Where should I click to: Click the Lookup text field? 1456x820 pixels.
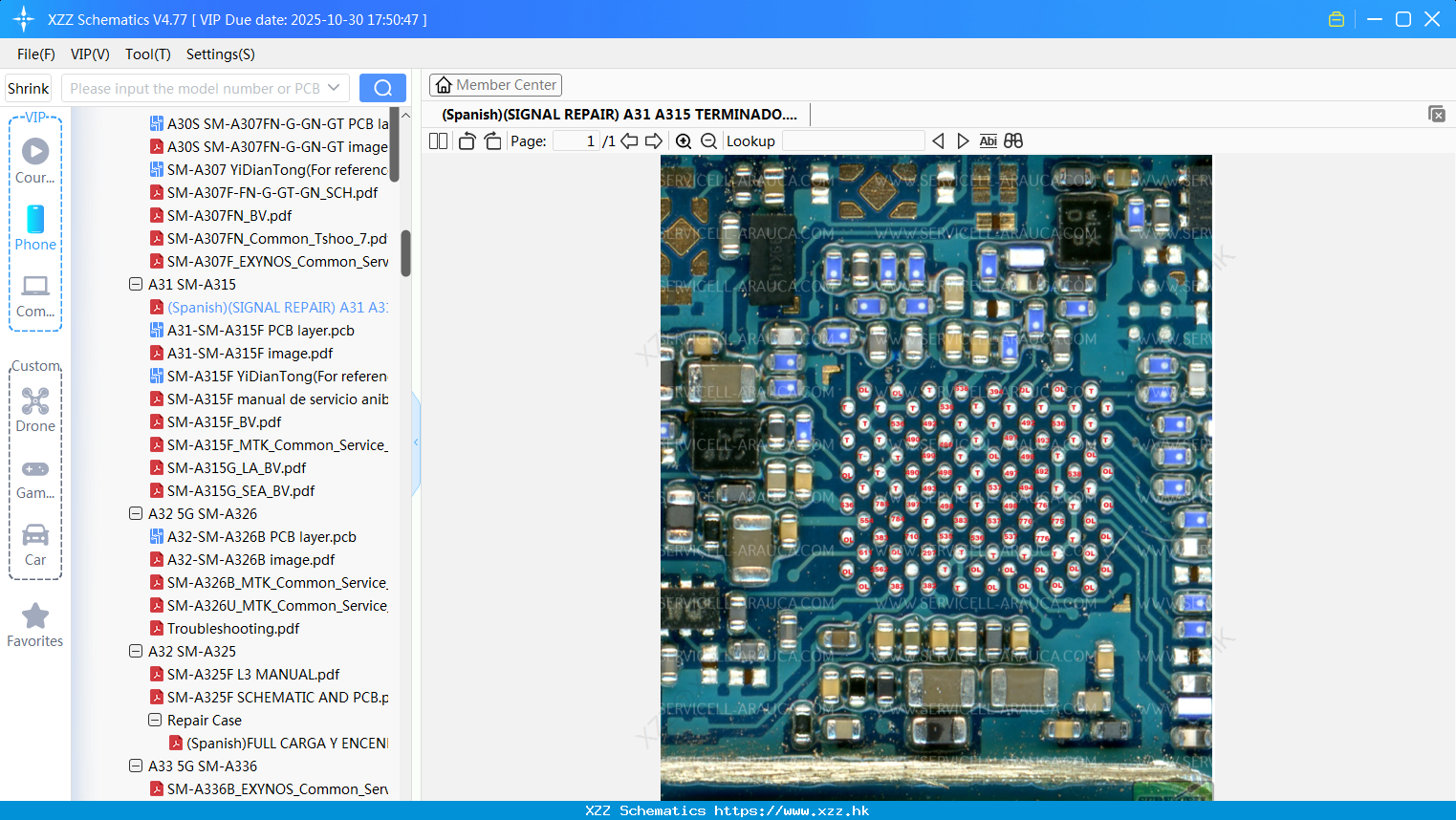point(854,140)
